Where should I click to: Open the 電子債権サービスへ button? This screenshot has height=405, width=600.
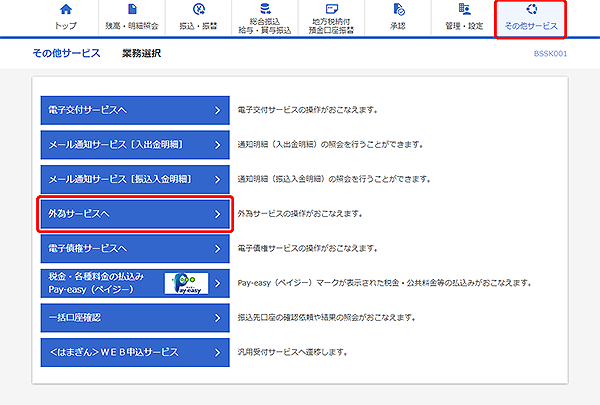point(135,248)
